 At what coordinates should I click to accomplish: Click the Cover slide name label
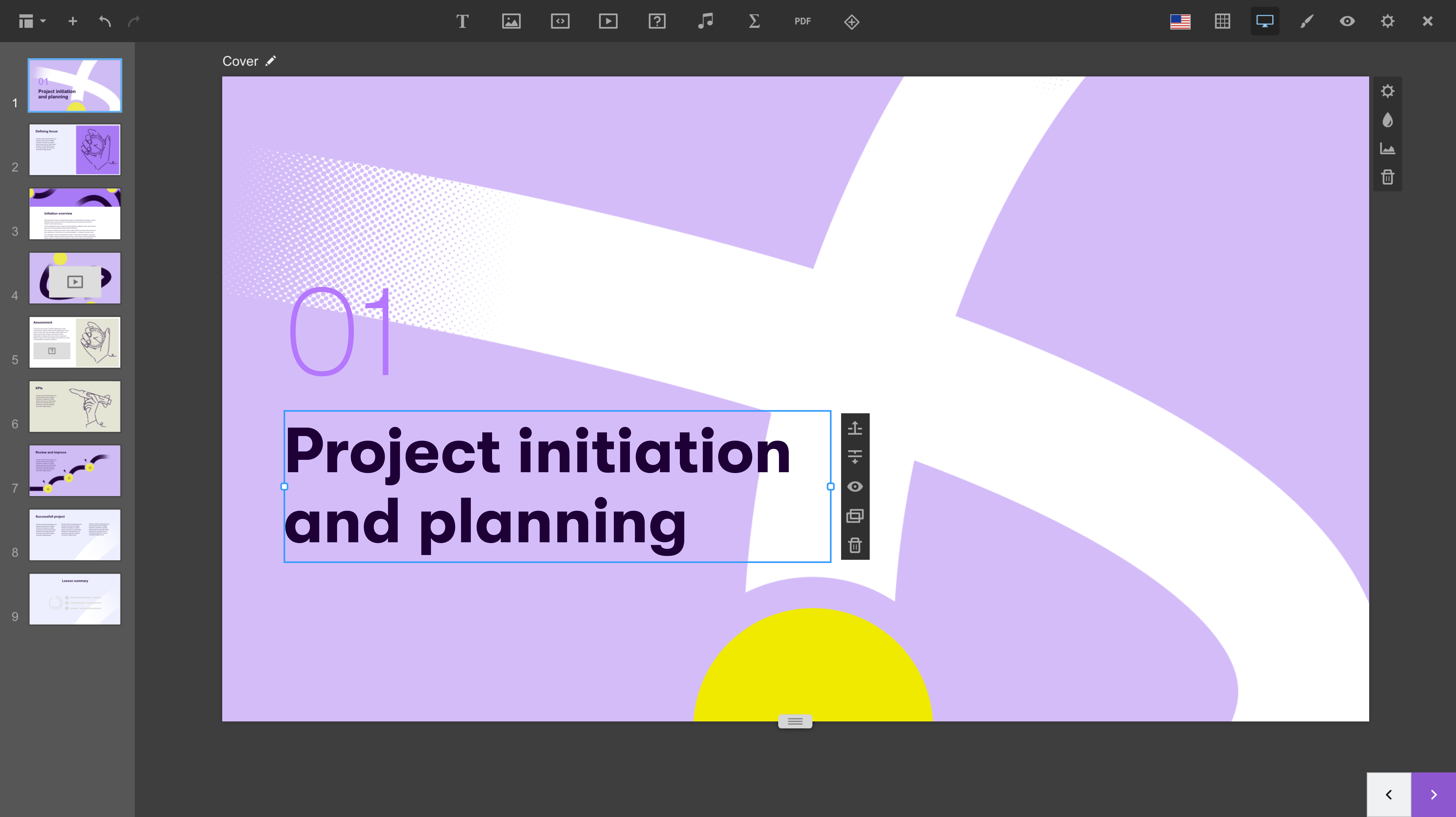pos(240,61)
